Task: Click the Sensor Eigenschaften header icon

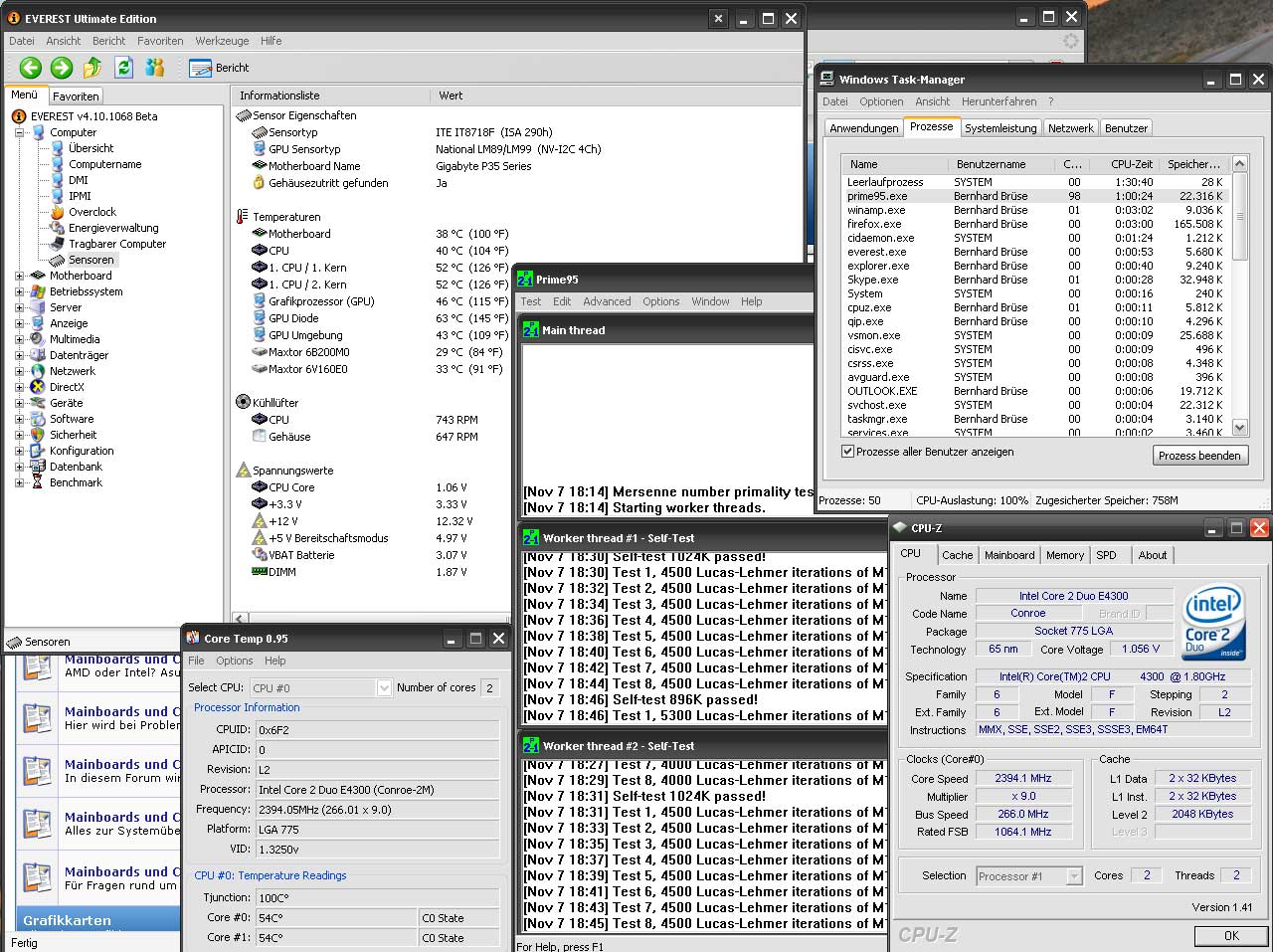Action: (244, 115)
